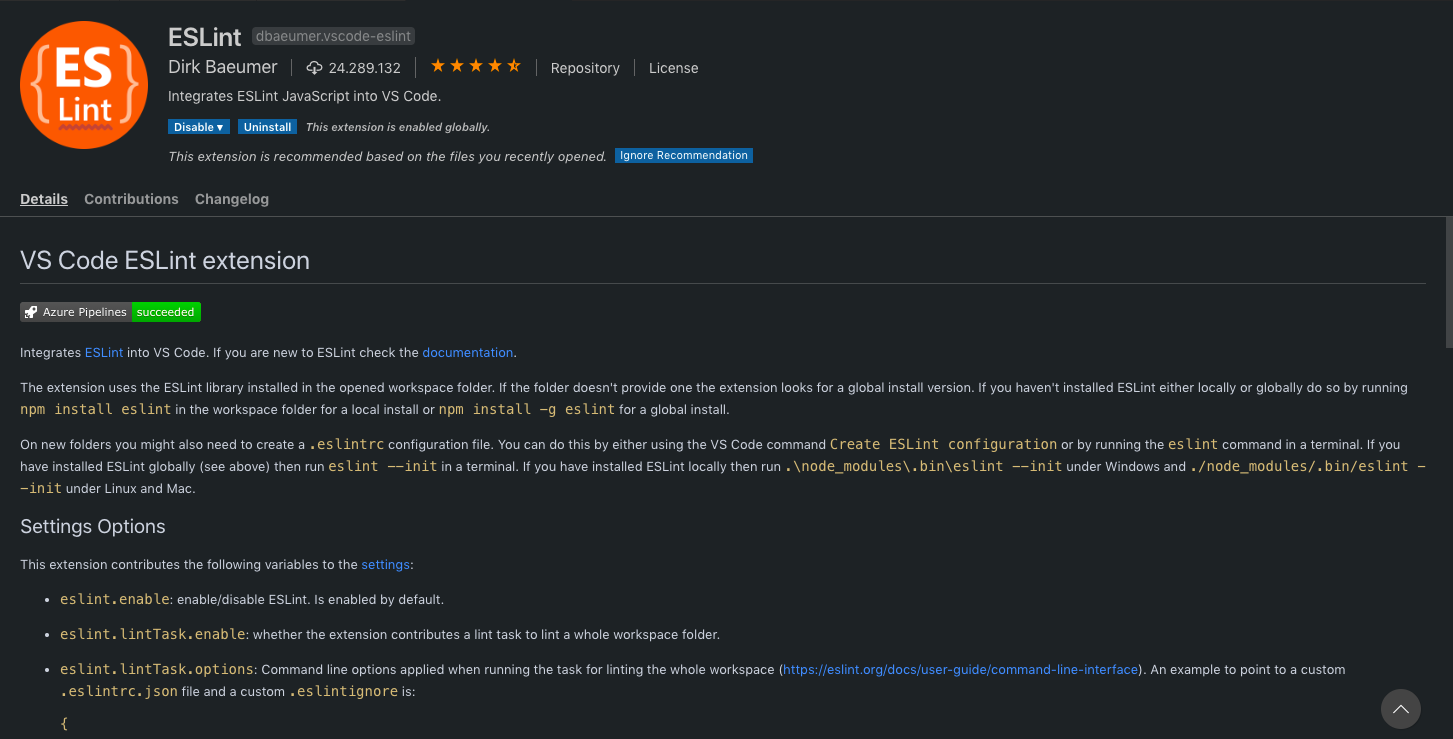Image resolution: width=1453 pixels, height=739 pixels.
Task: Switch to the Contributions tab
Action: [131, 198]
